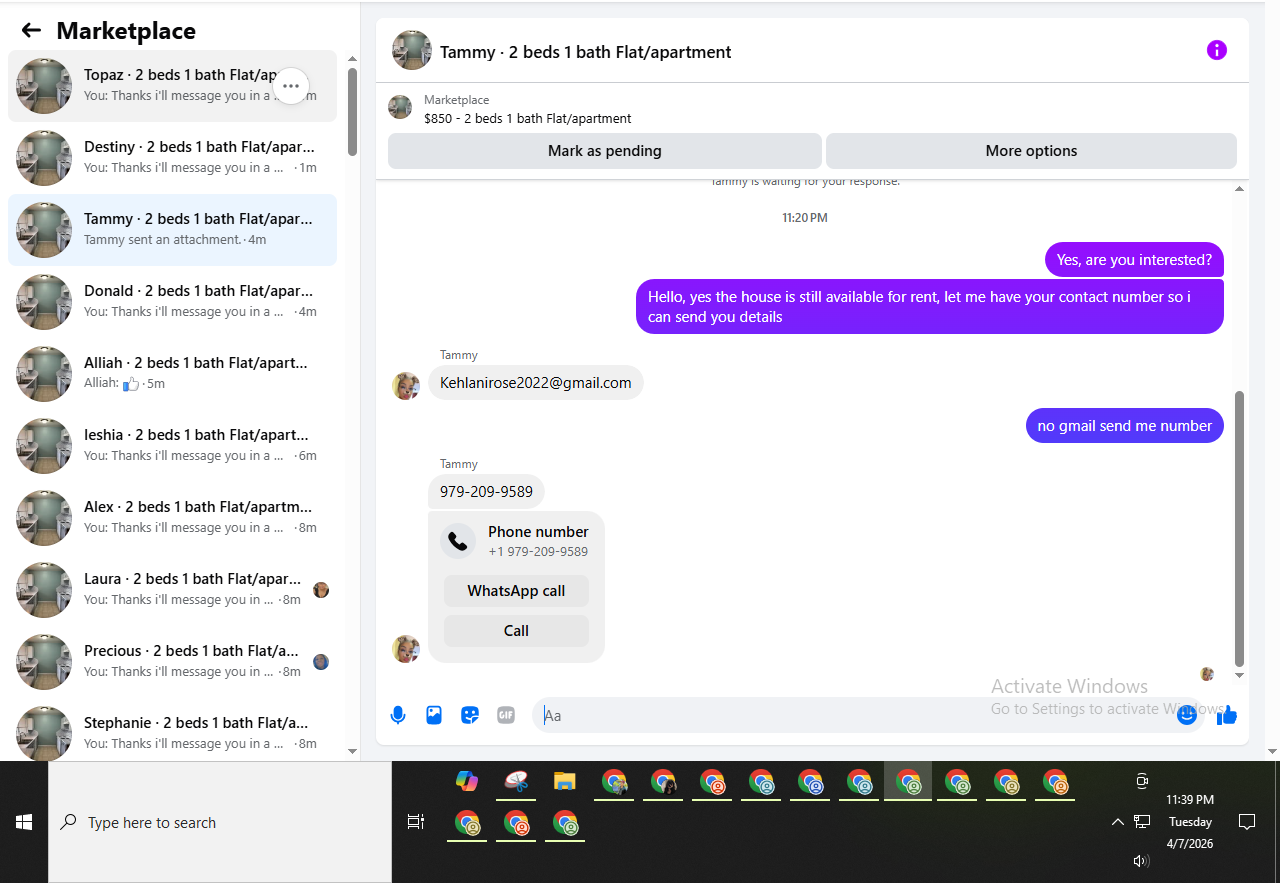1280x883 pixels.
Task: Open the More options menu for the listing
Action: [1031, 151]
